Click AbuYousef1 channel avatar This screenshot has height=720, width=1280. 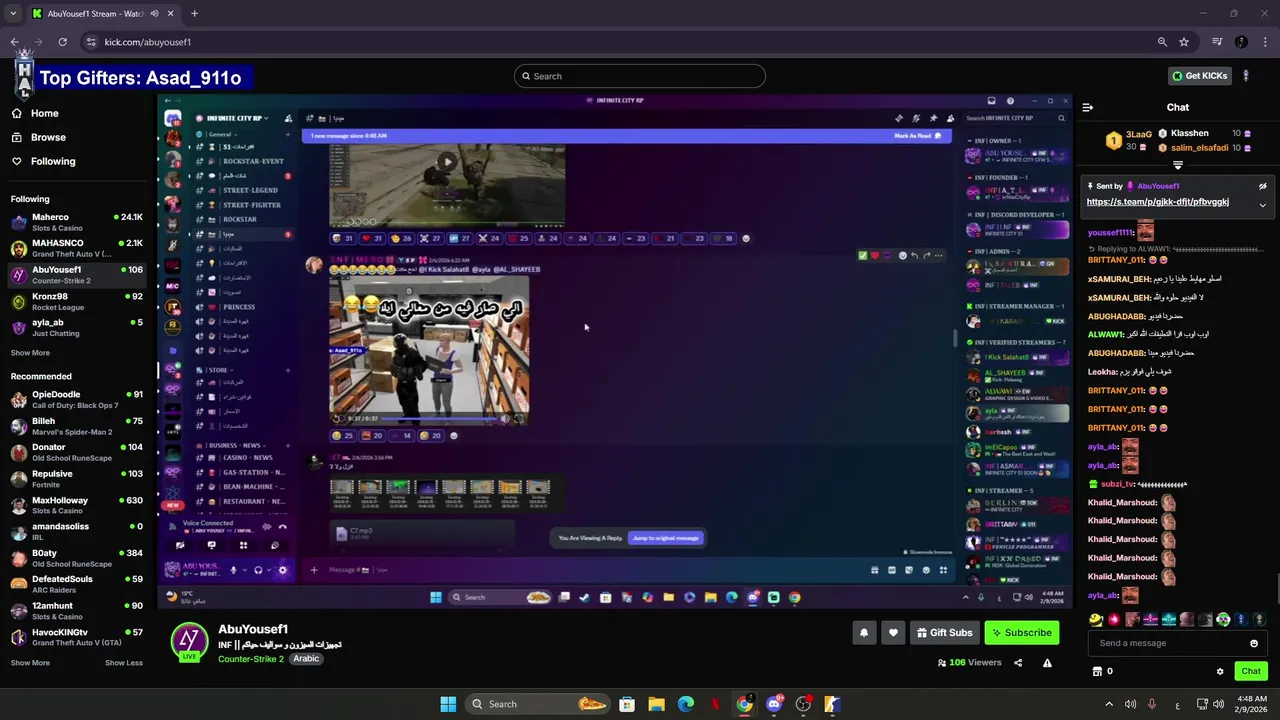[x=189, y=641]
